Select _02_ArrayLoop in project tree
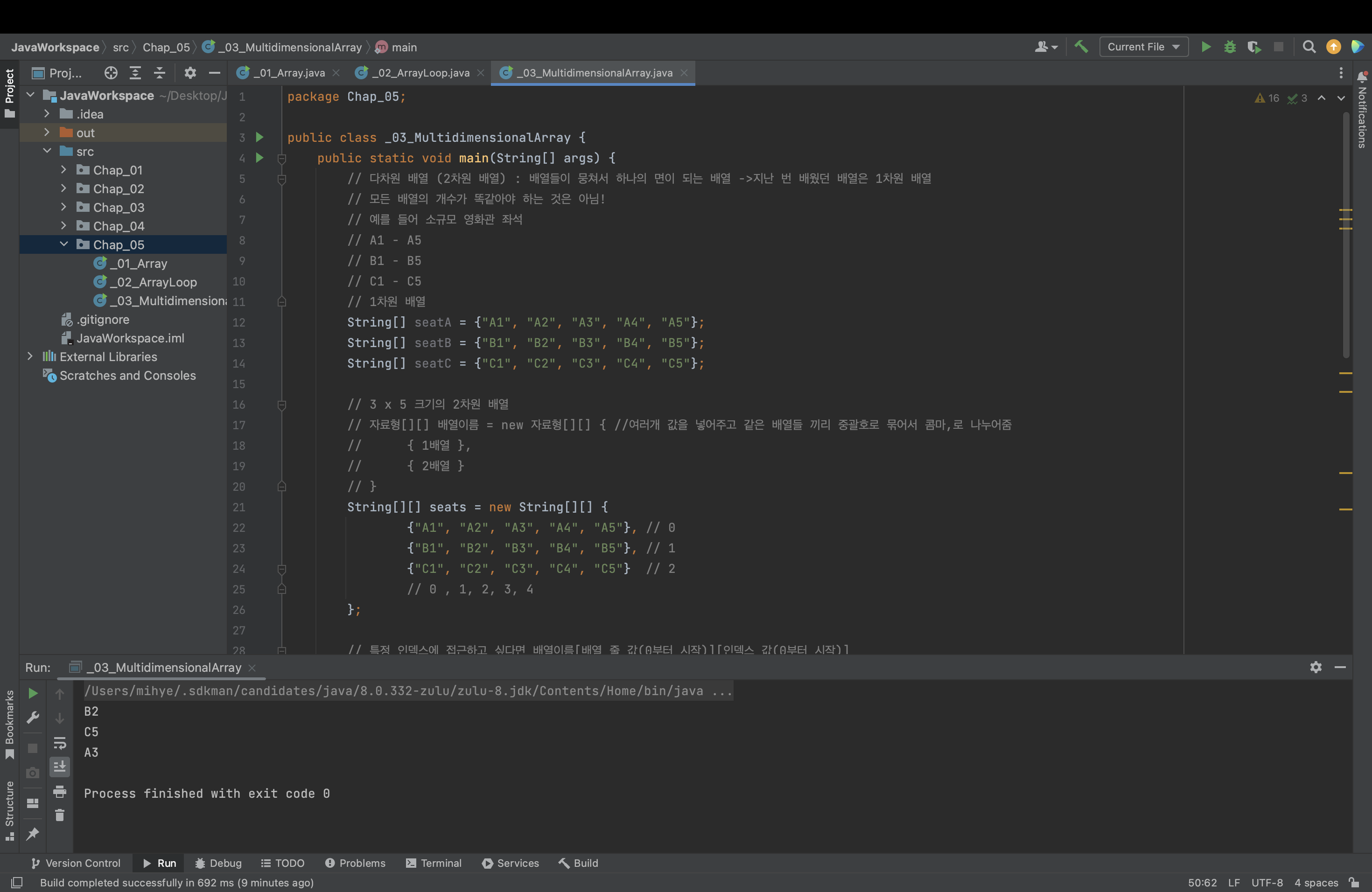The width and height of the screenshot is (1372, 892). click(x=154, y=282)
